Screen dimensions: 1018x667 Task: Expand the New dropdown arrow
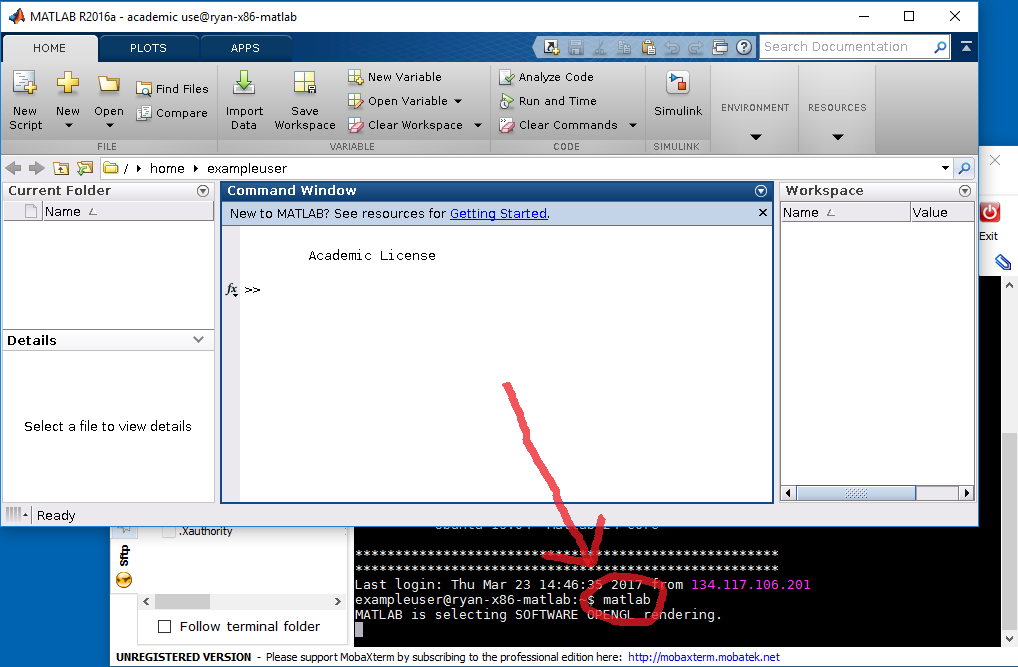coord(68,125)
